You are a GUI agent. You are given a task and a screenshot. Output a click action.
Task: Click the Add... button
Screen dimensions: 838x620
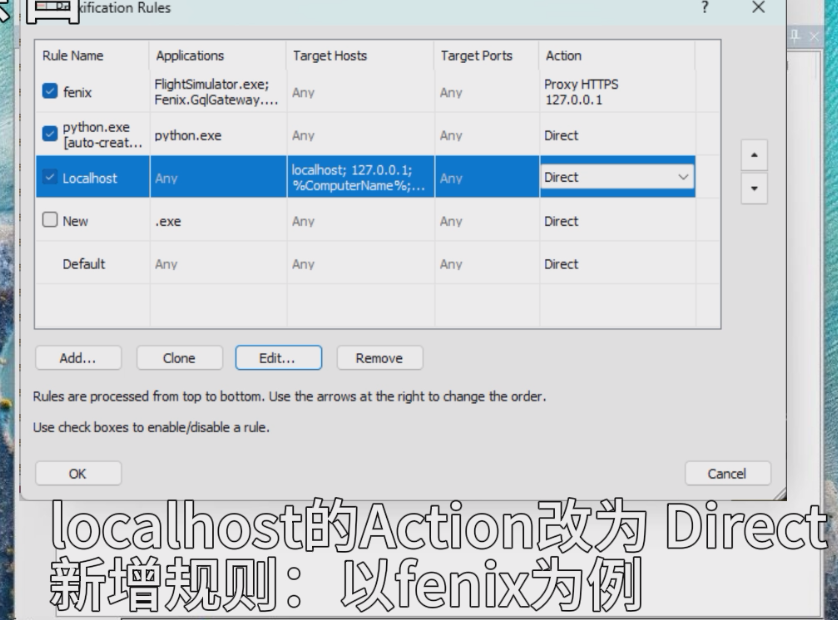[x=78, y=358]
